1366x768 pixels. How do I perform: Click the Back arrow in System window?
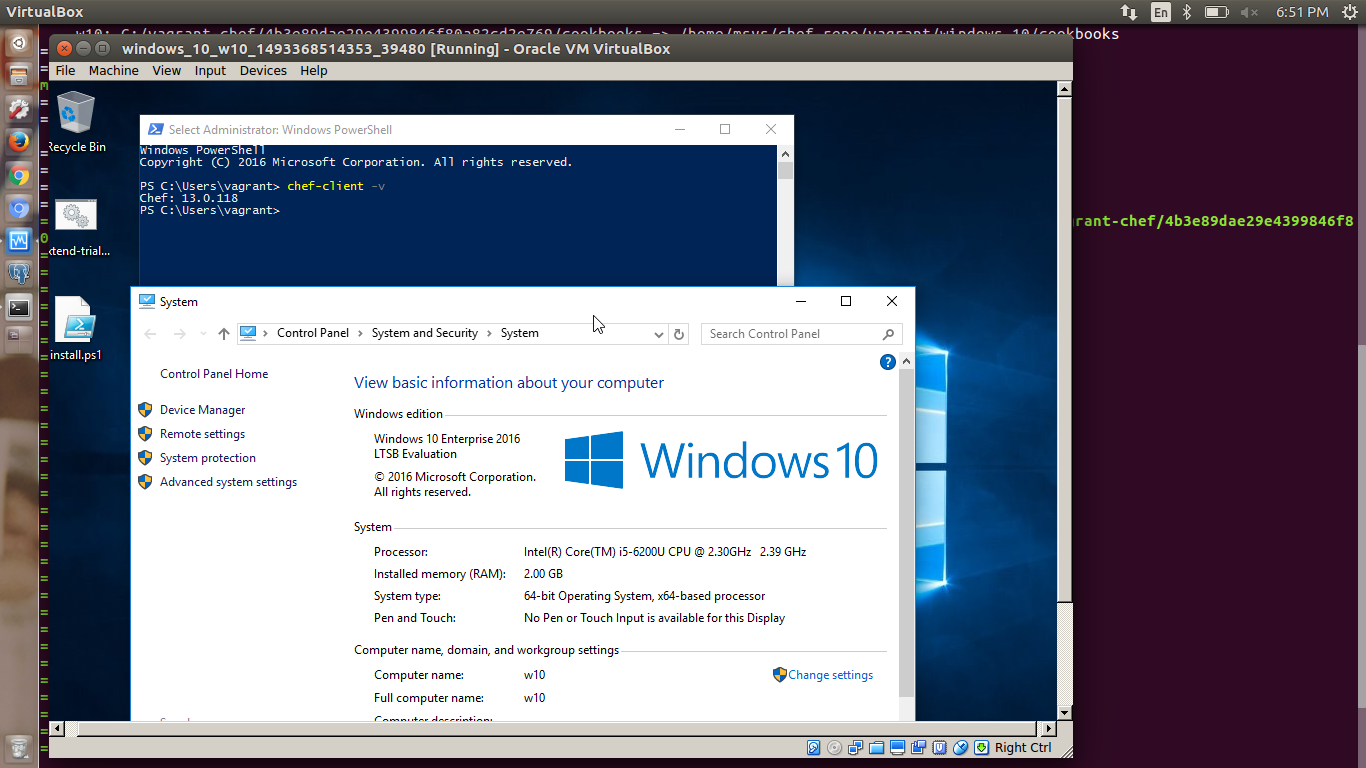150,334
